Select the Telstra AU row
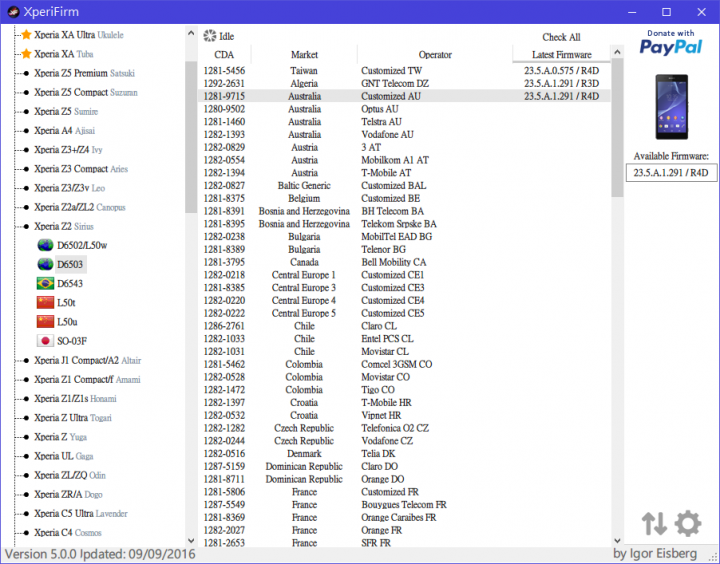This screenshot has width=720, height=564. pyautogui.click(x=405, y=122)
